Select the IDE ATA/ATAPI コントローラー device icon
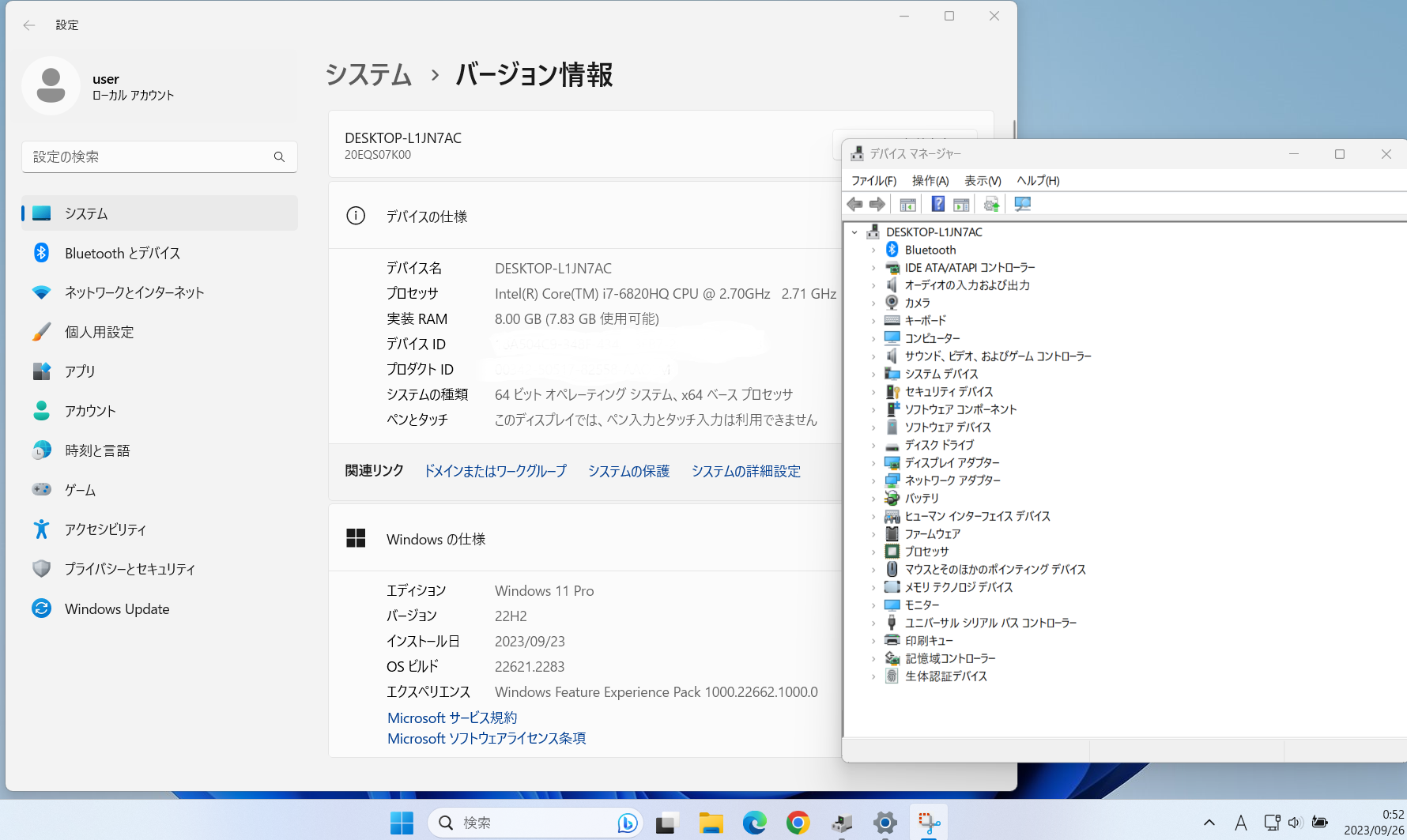The height and width of the screenshot is (840, 1407). pyautogui.click(x=892, y=268)
